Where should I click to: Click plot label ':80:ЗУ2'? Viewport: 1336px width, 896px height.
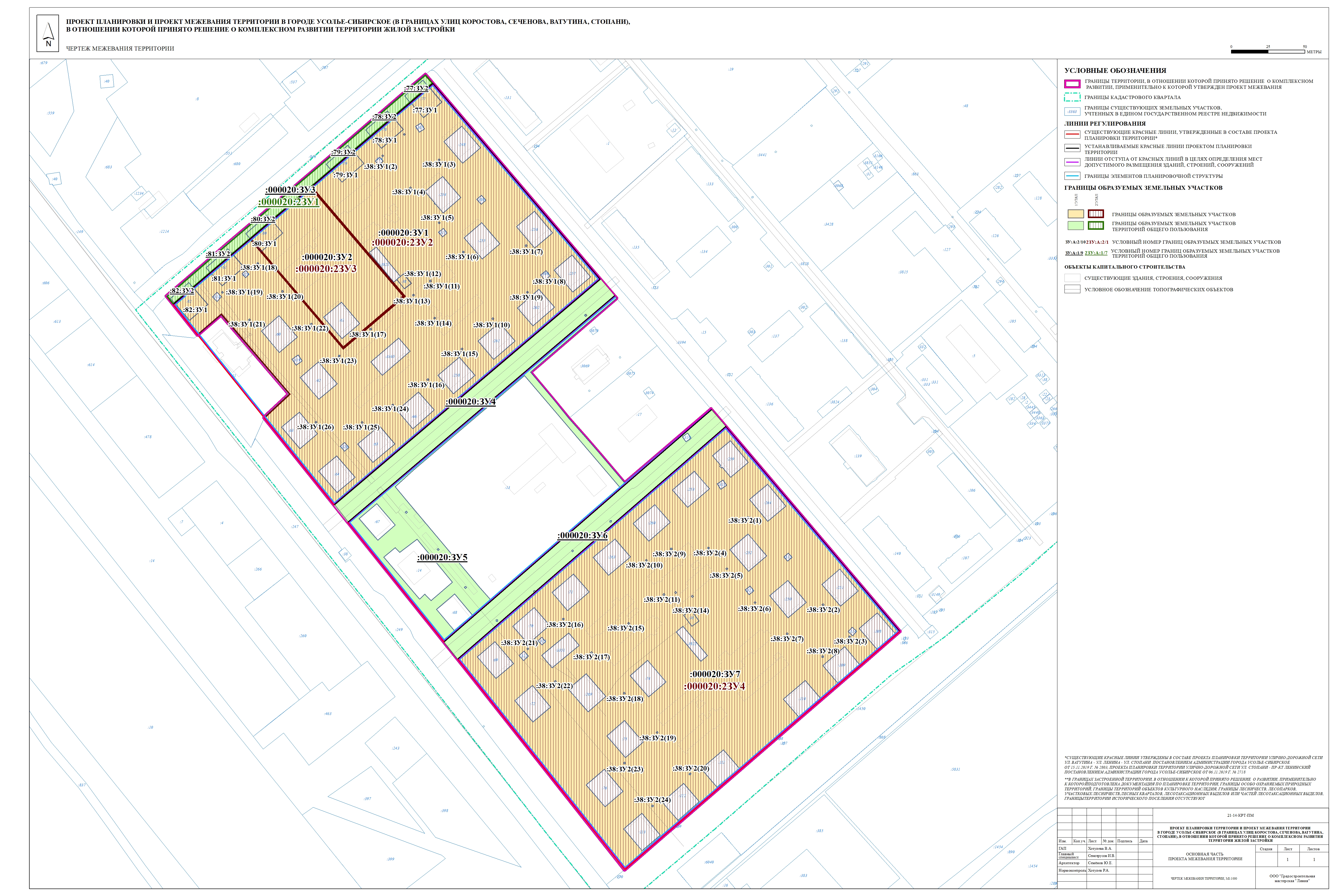pos(263,219)
